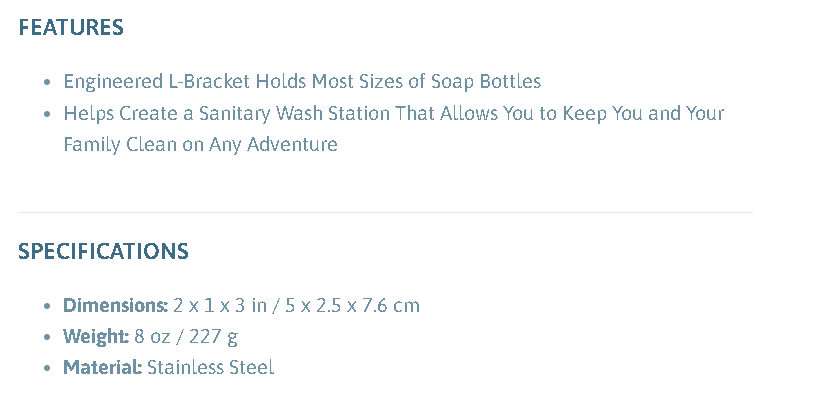Image resolution: width=825 pixels, height=409 pixels.
Task: Click the bullet before Material
Action: 47,367
